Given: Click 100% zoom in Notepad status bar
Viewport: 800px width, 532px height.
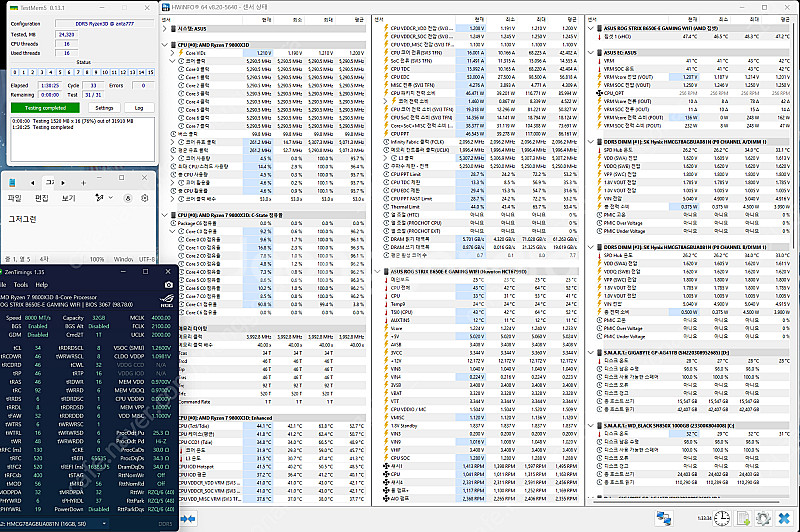Looking at the screenshot, I should (97, 259).
